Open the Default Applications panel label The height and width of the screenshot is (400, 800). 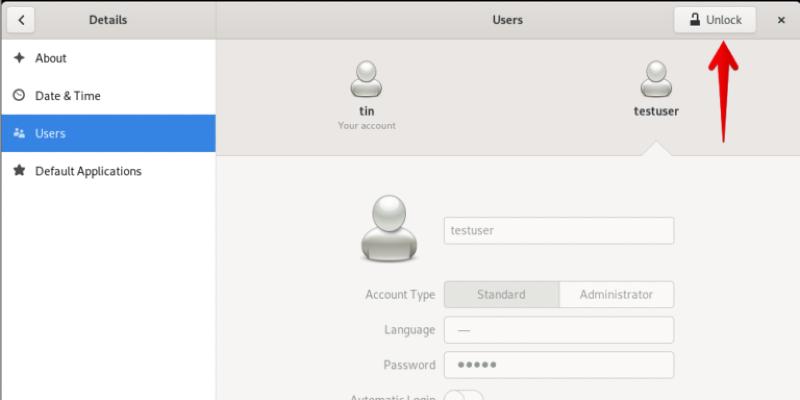[x=88, y=171]
